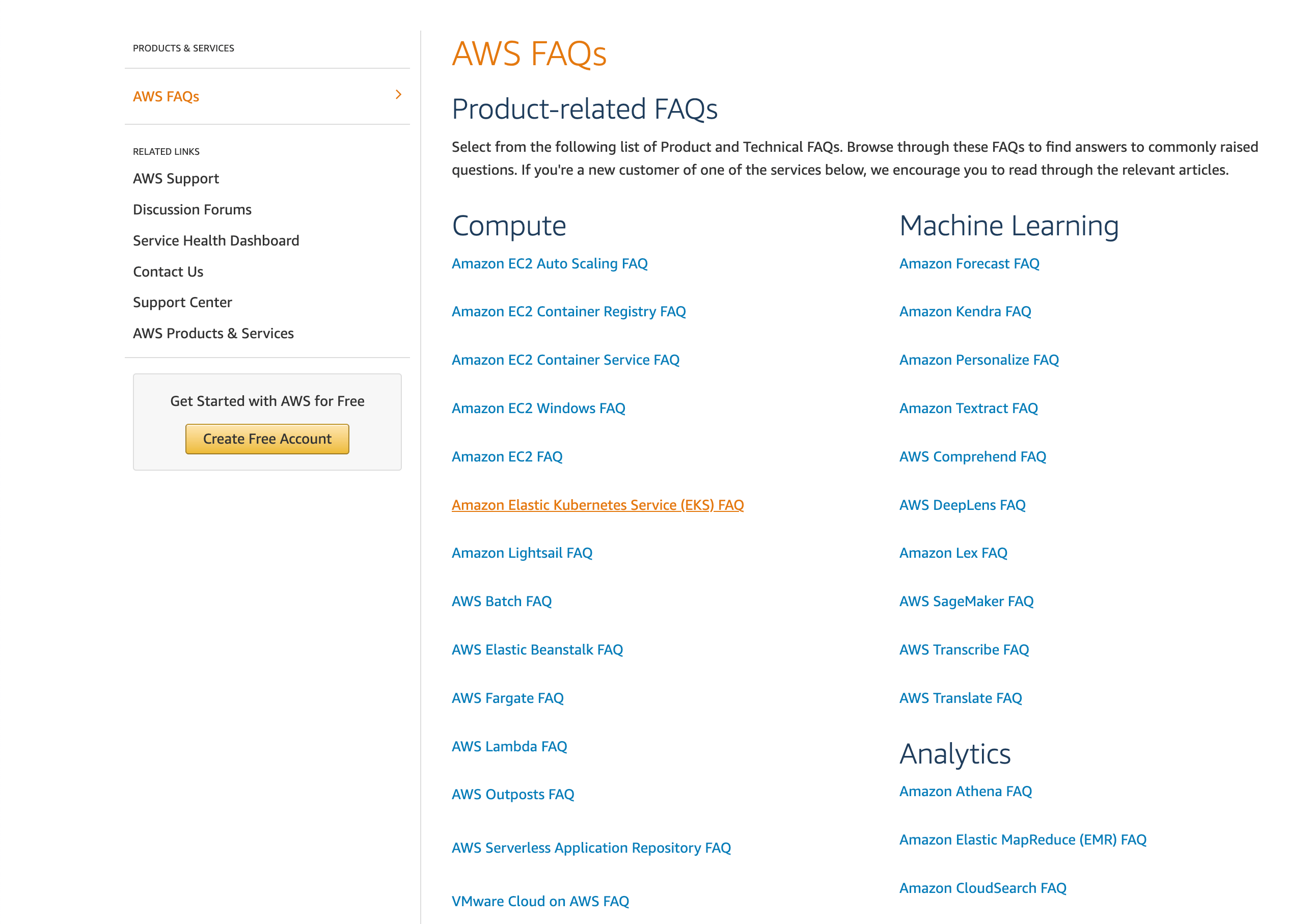This screenshot has height=924, width=1312.
Task: Click Get Started with AWS Free text
Action: tap(267, 400)
